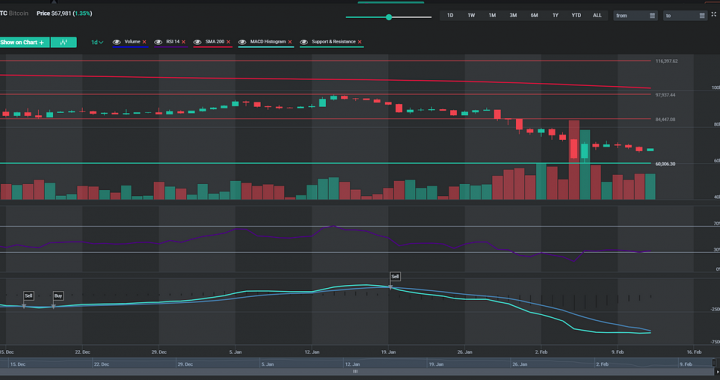Click the Show on Chart + button
Image resolution: width=720 pixels, height=380 pixels.
(x=24, y=42)
